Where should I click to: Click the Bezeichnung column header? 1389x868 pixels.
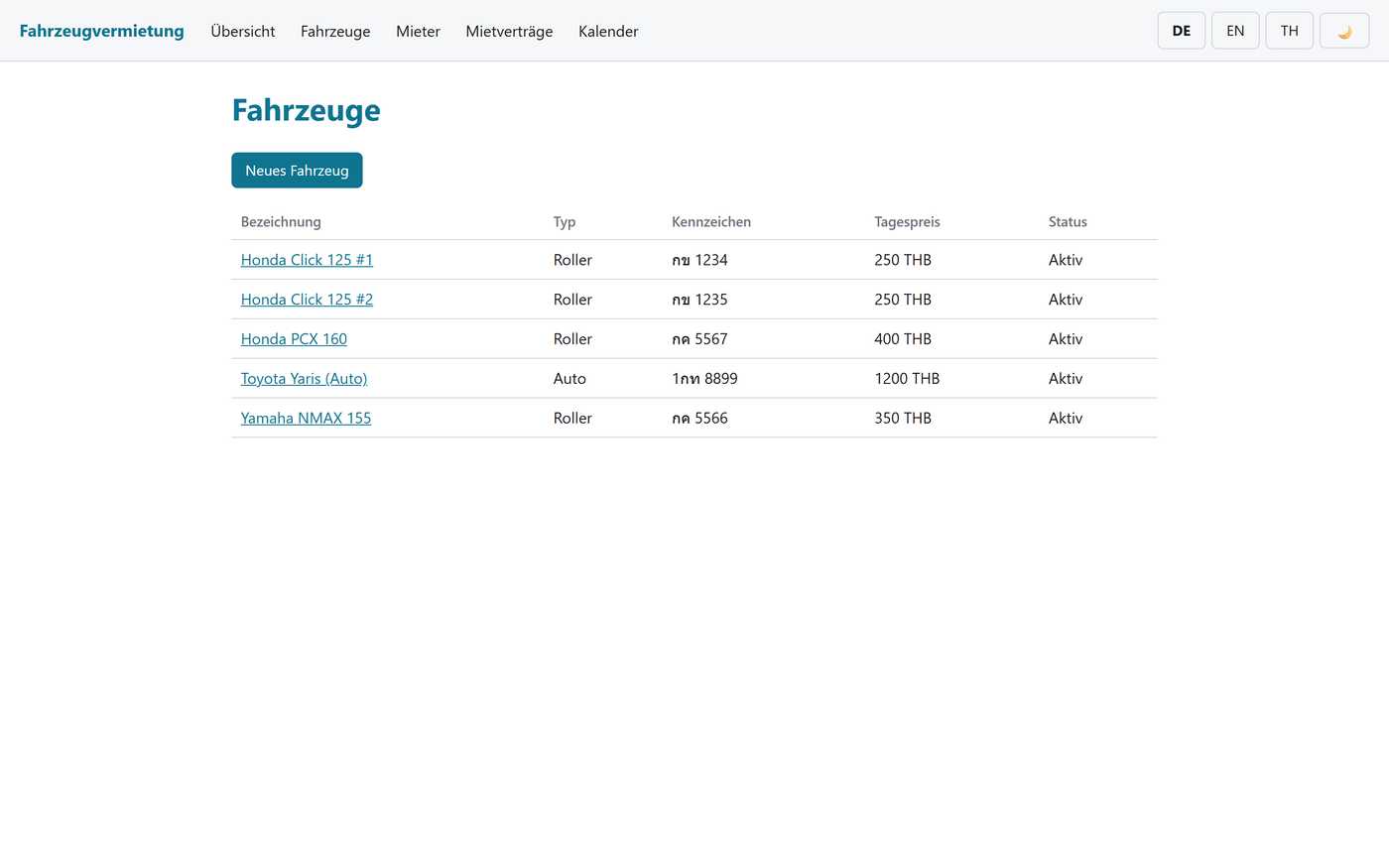coord(281,222)
